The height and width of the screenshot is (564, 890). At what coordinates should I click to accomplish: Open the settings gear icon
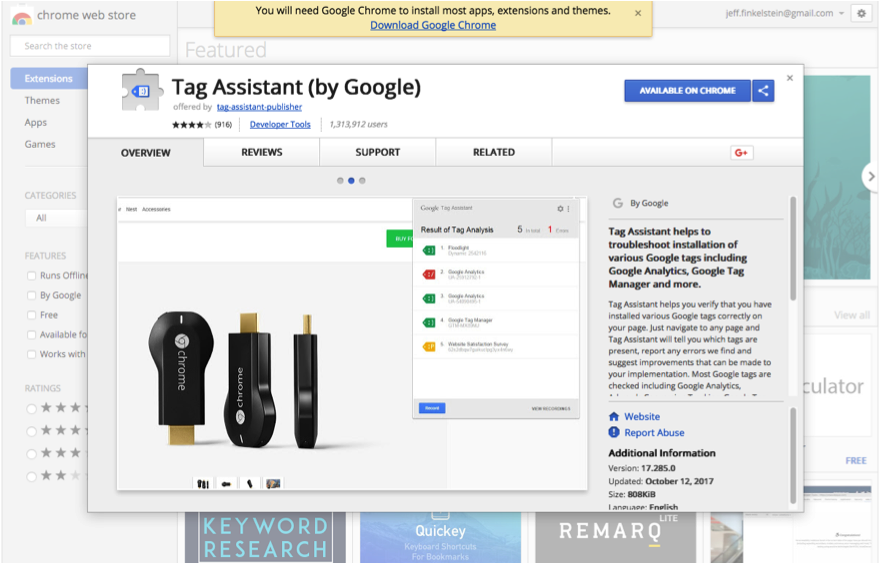click(x=861, y=14)
